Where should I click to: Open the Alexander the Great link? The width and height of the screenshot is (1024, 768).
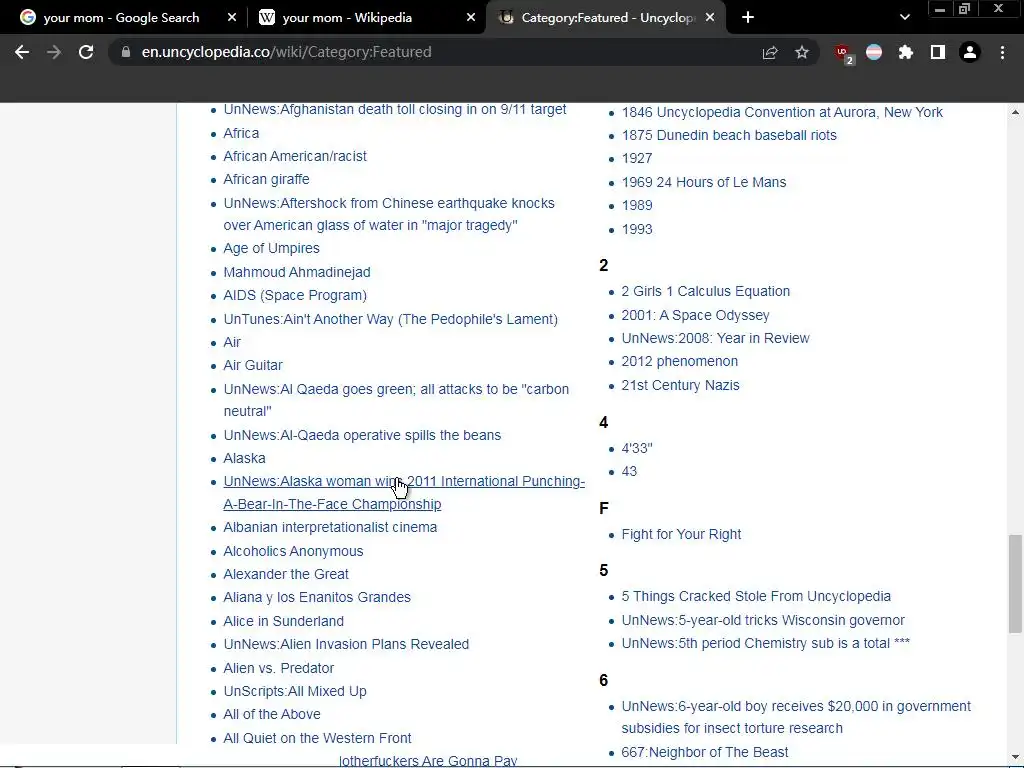pos(286,574)
